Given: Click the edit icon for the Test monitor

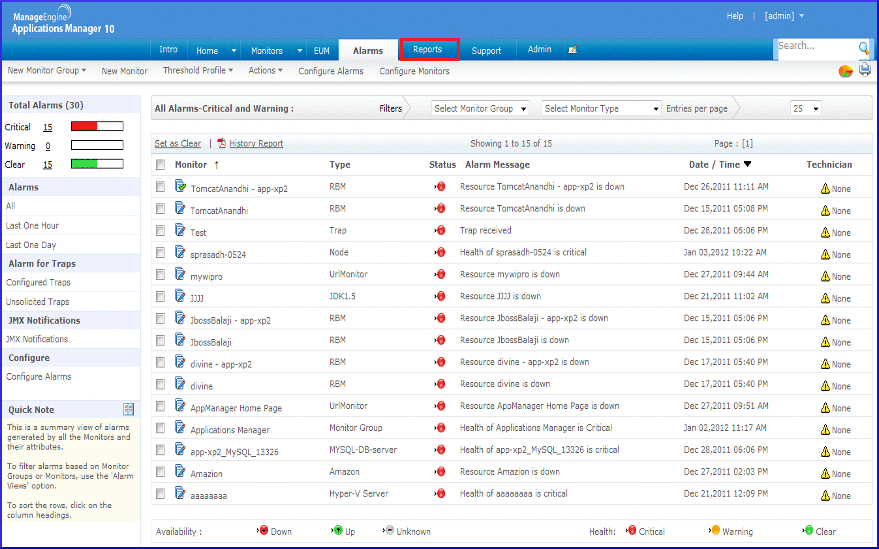Looking at the screenshot, I should pyautogui.click(x=180, y=229).
